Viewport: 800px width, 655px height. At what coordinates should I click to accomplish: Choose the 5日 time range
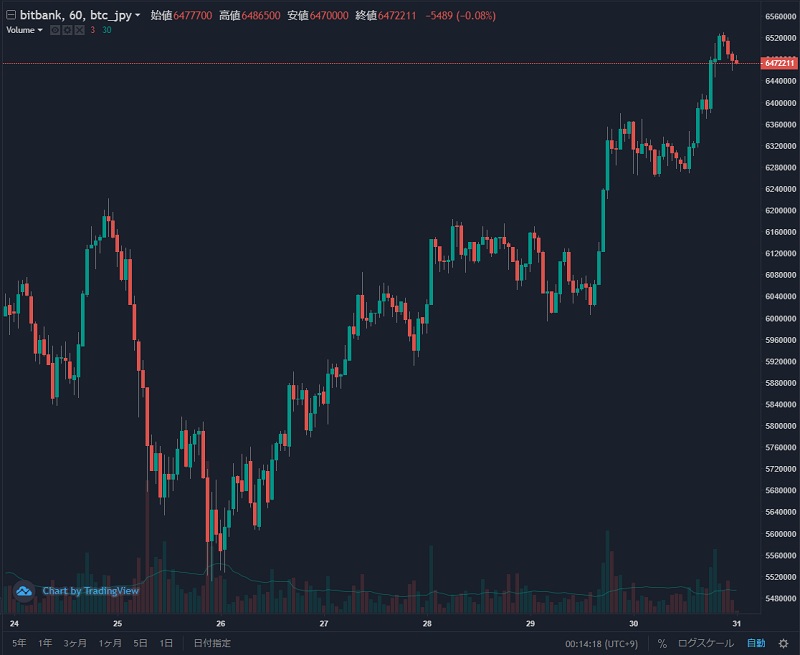coord(140,643)
